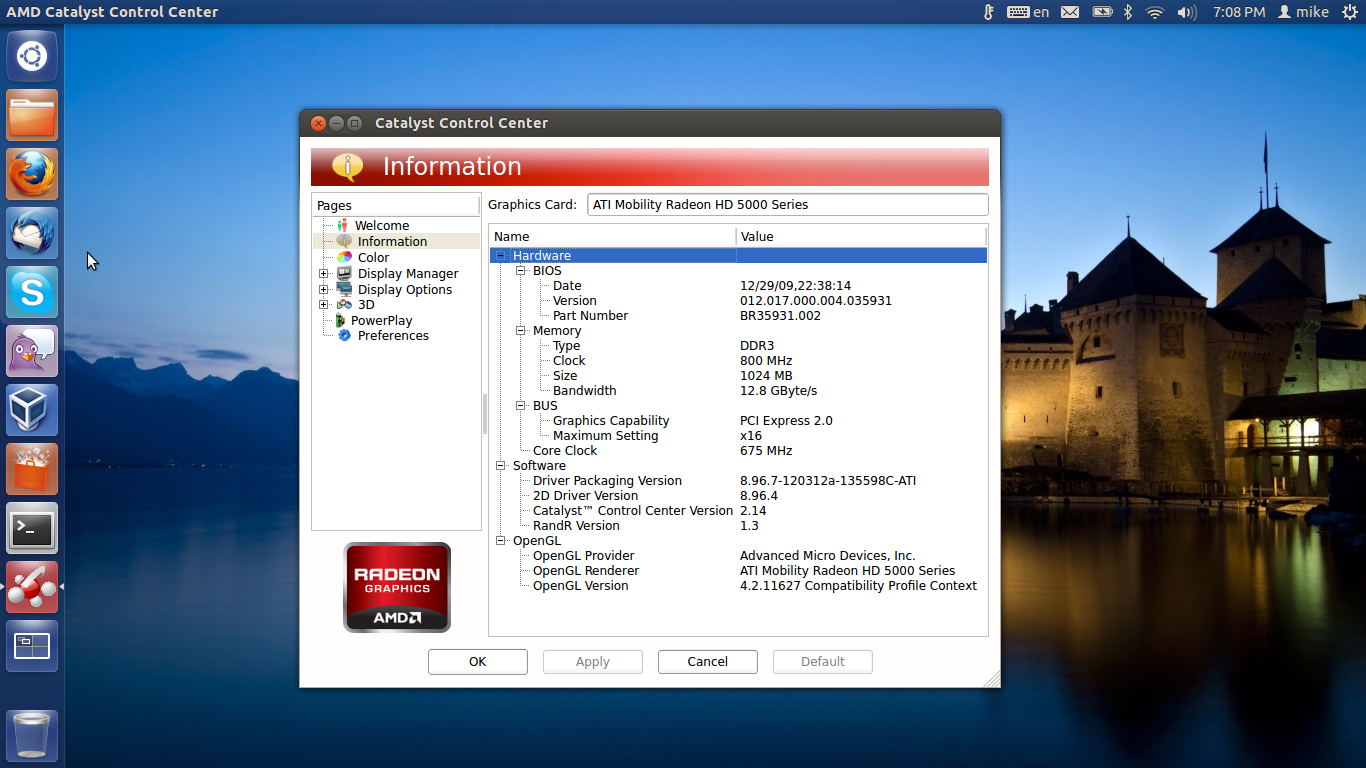Collapse the Software node
Viewport: 1366px width, 768px height.
(501, 466)
